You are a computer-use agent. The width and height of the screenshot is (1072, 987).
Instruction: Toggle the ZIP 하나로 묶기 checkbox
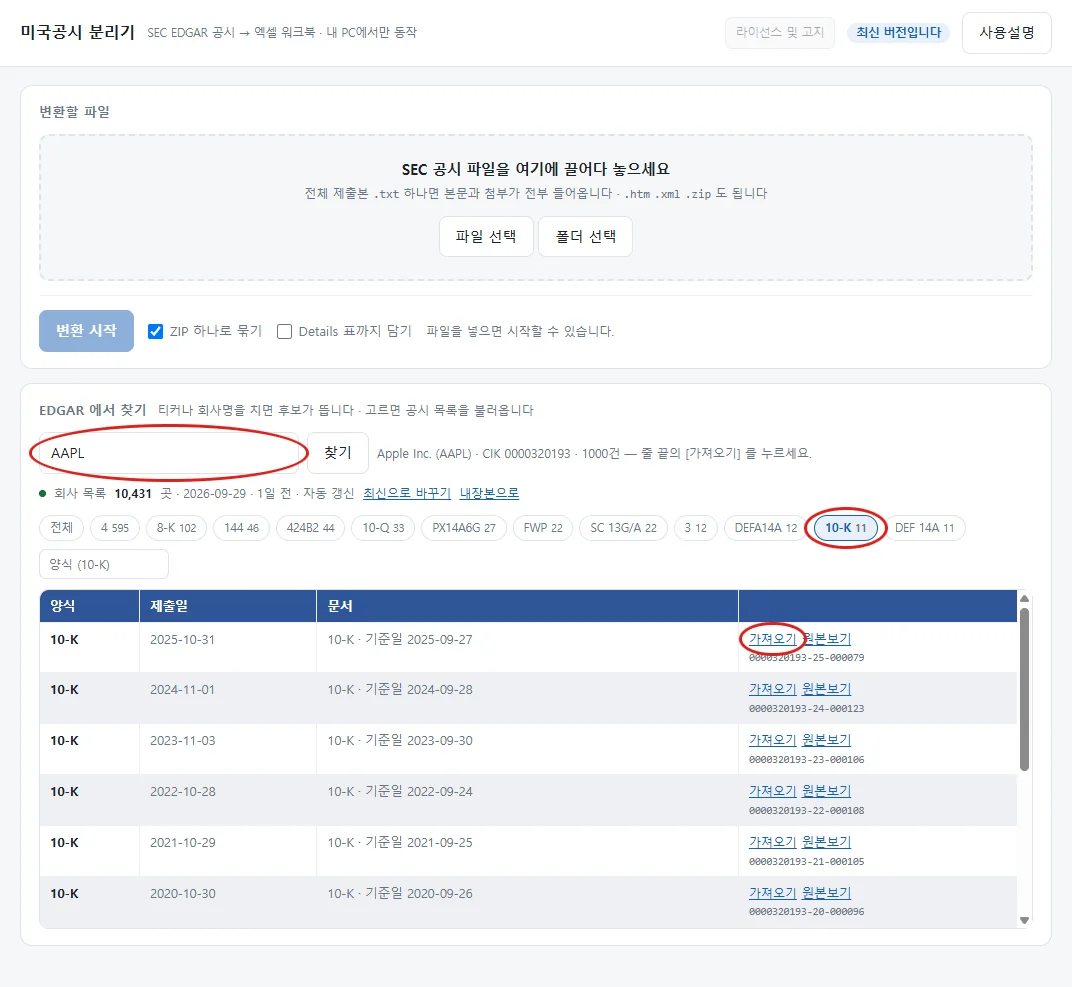point(156,332)
